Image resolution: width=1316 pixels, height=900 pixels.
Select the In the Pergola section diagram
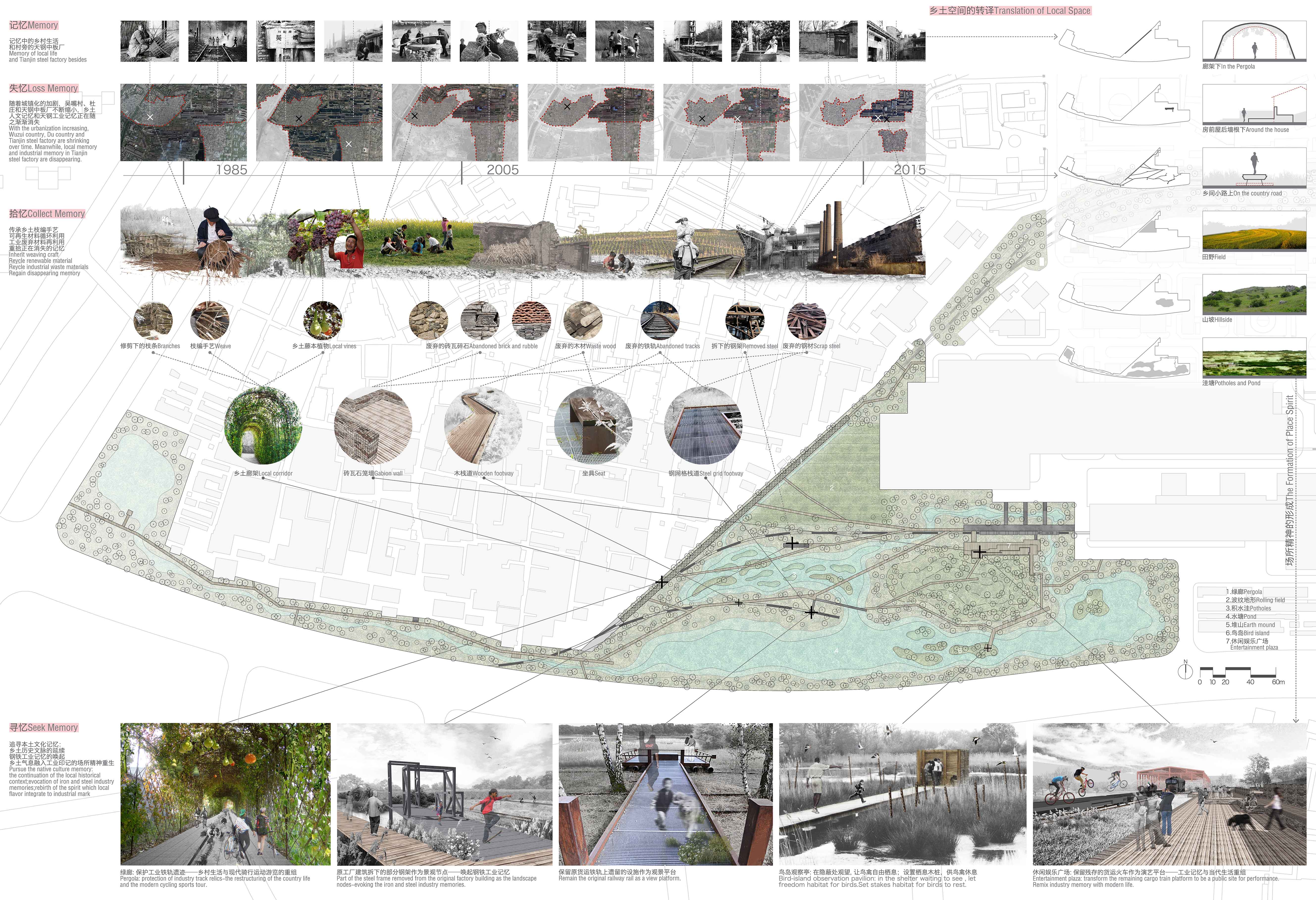[1254, 41]
